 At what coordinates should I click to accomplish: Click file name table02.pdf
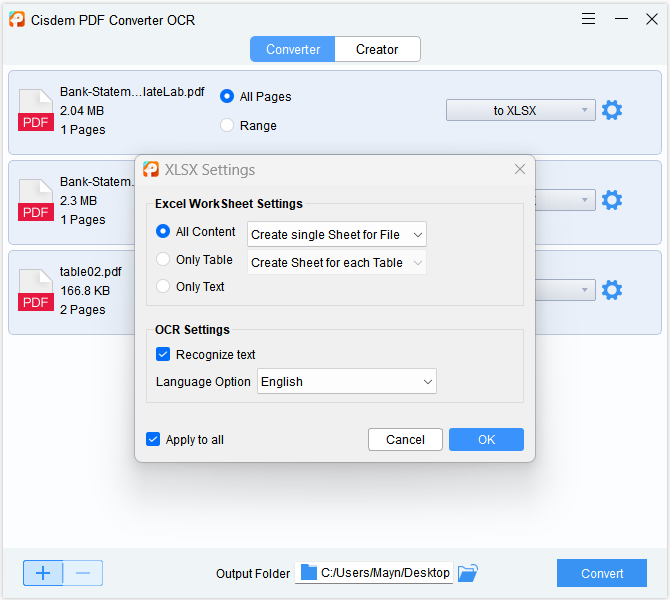(x=91, y=271)
